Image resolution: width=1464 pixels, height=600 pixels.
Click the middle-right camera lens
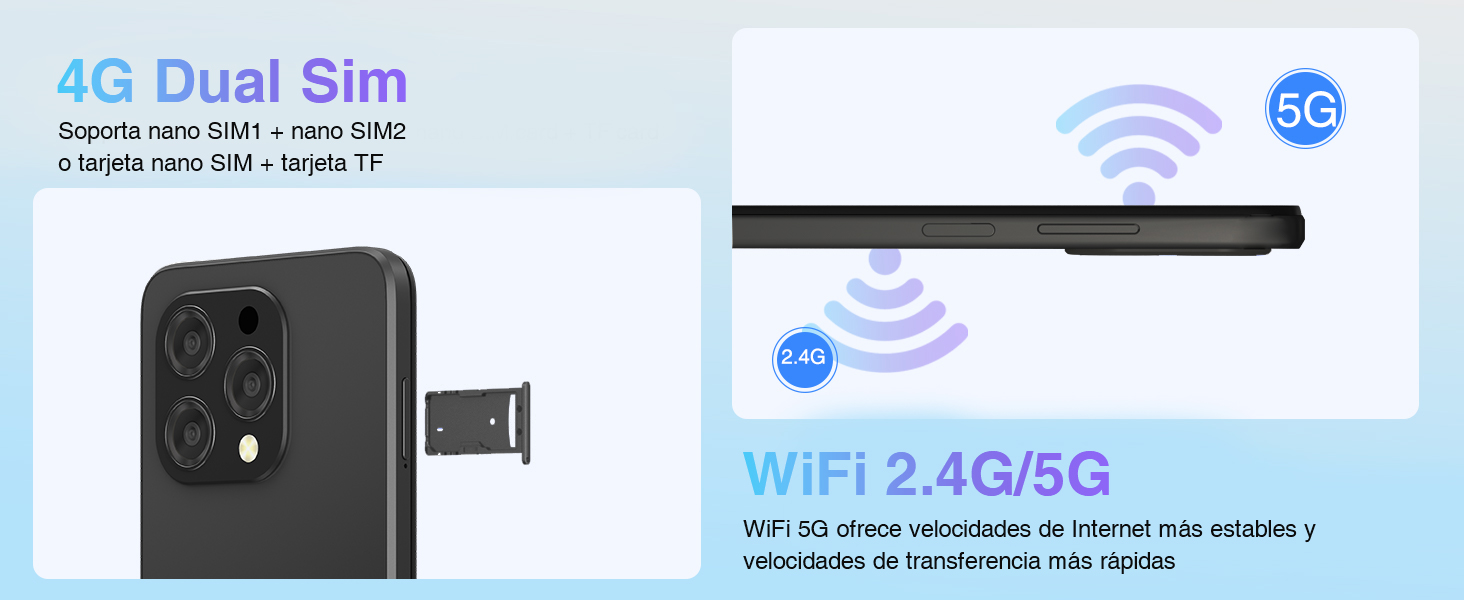249,383
